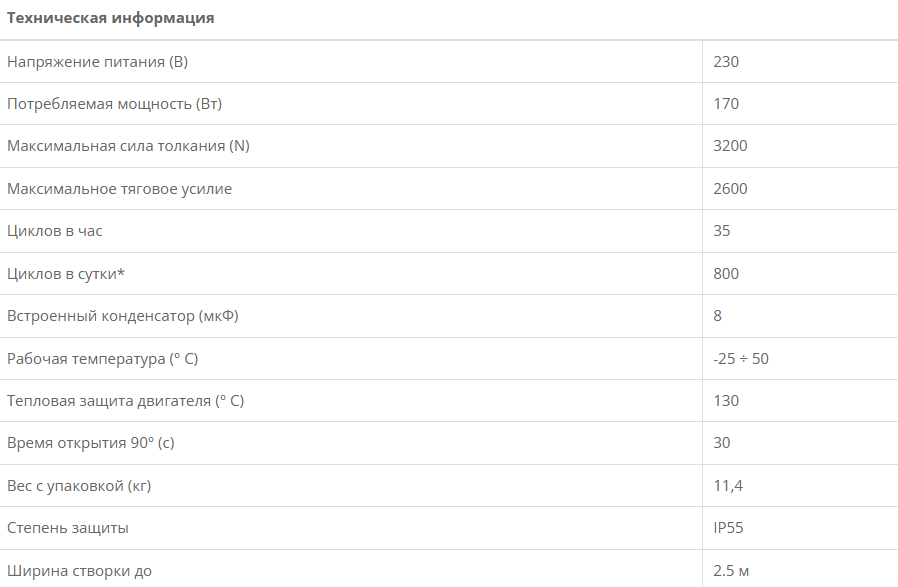This screenshot has width=898, height=587.
Task: Select the power value 170
Action: [x=726, y=104]
